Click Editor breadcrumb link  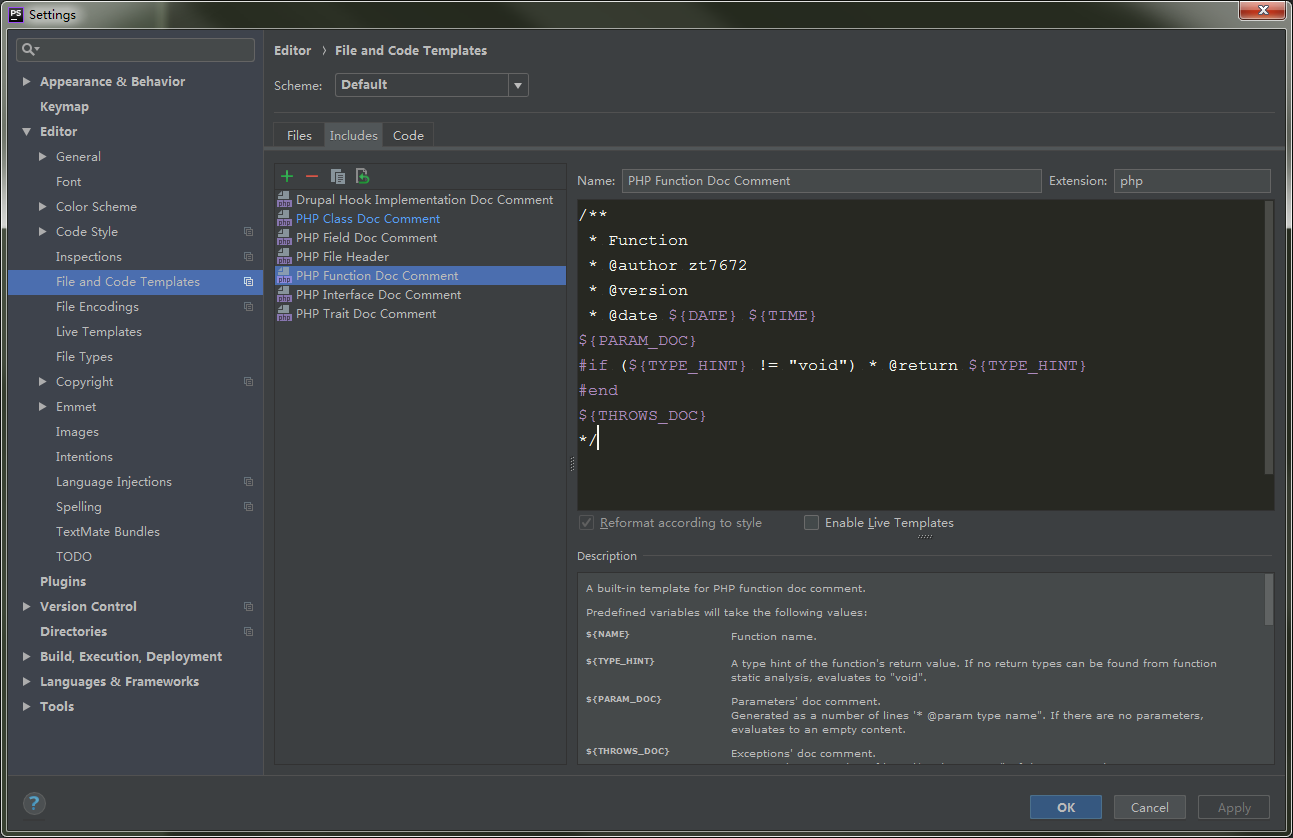coord(293,50)
